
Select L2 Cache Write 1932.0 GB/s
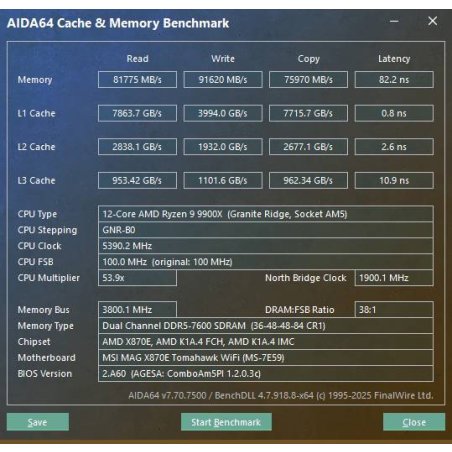(x=223, y=147)
